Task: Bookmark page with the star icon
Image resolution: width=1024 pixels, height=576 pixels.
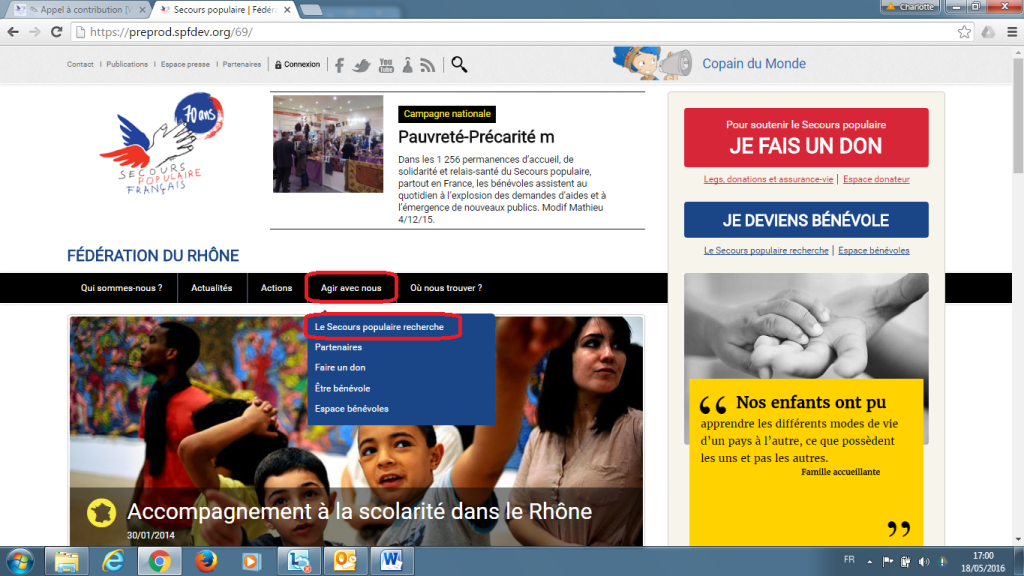Action: coord(964,31)
